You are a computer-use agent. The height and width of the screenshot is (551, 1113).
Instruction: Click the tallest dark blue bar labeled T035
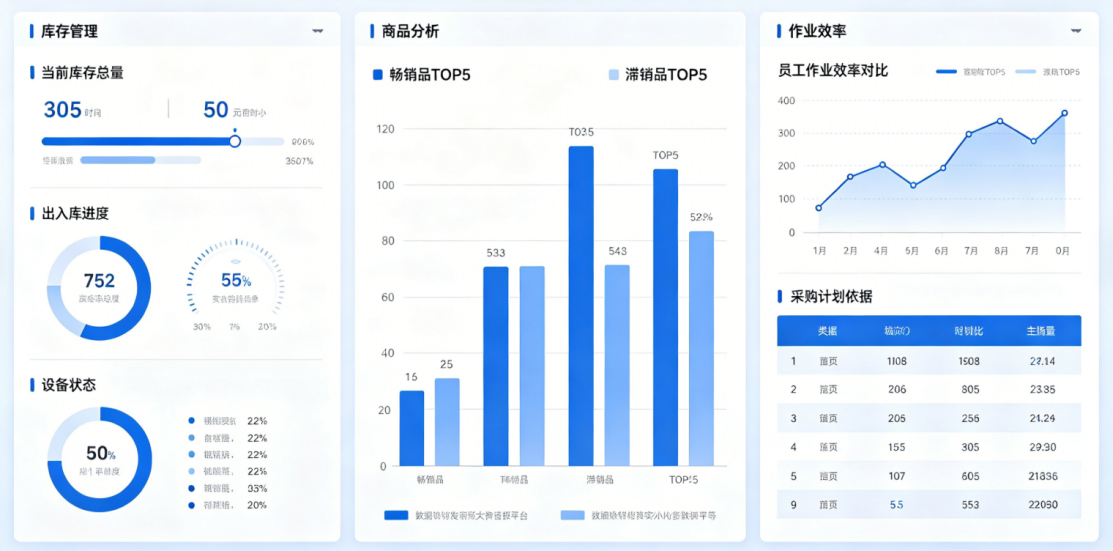coord(581,305)
